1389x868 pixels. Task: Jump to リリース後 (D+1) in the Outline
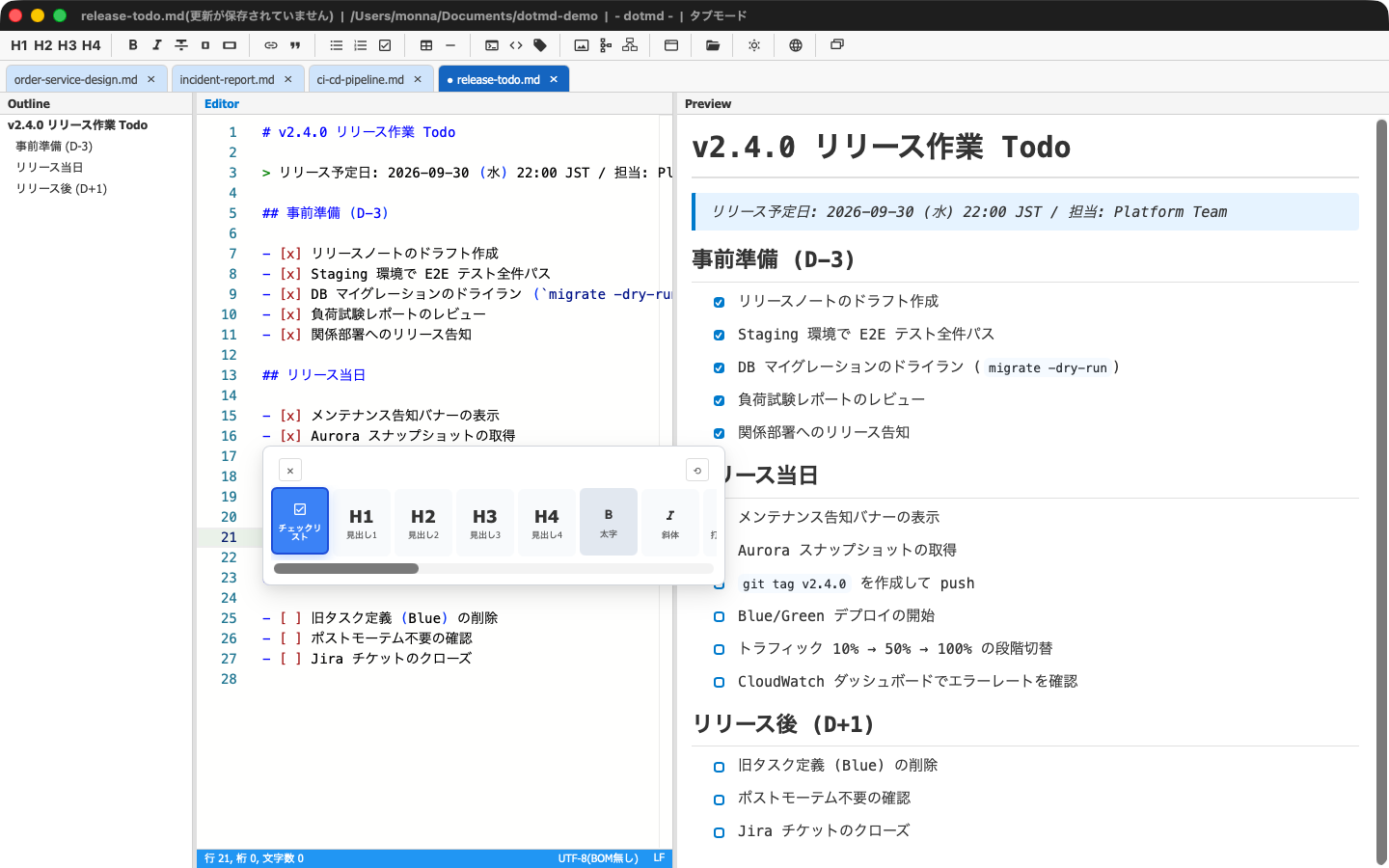(62, 189)
